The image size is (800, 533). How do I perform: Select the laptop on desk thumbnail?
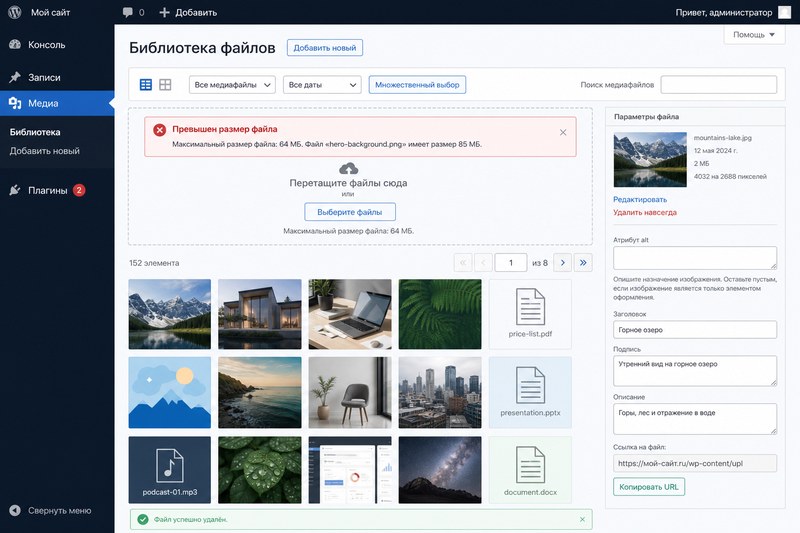pos(350,314)
